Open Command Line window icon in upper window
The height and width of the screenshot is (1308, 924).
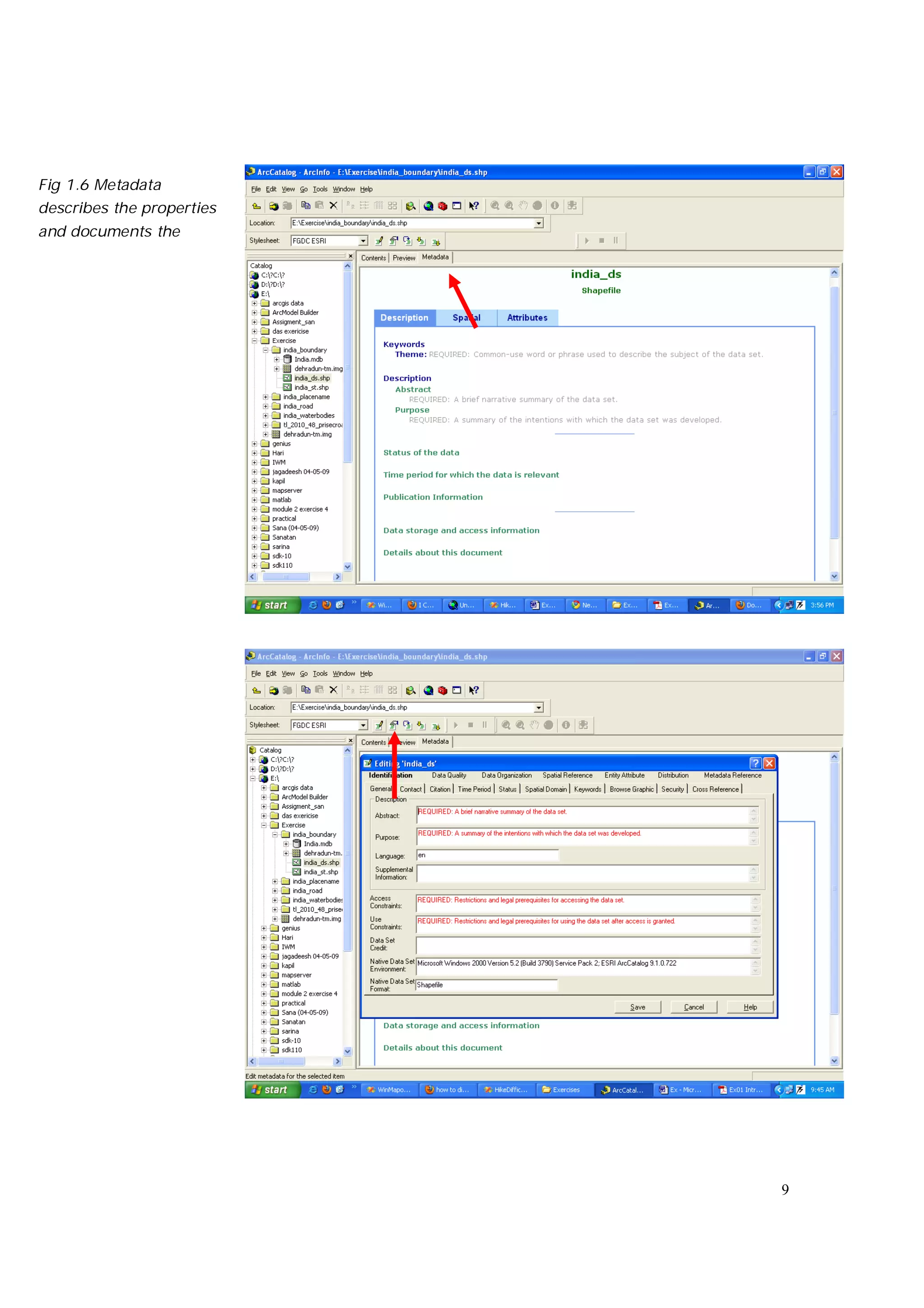click(457, 206)
